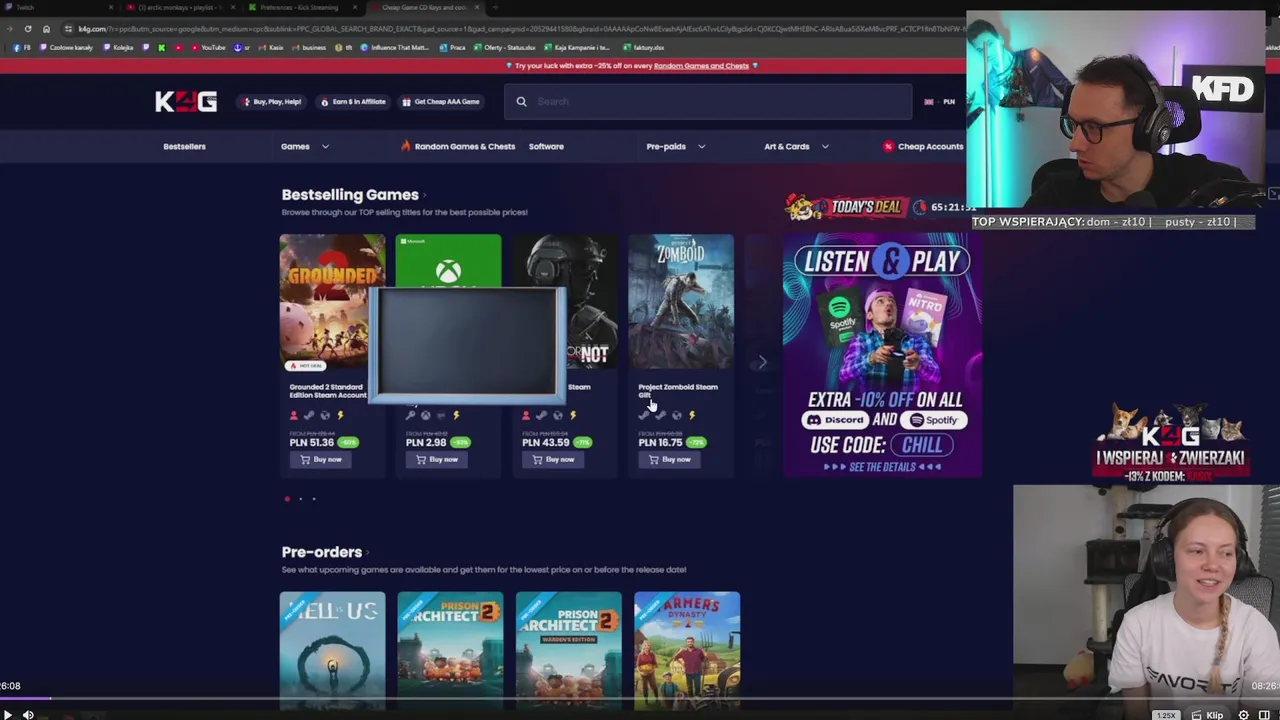Open the Listen & Play Spotify promo banner
Viewport: 1280px width, 720px height.
[882, 355]
